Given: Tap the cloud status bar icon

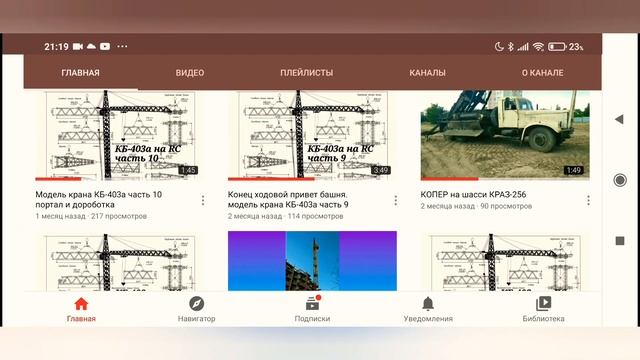Looking at the screenshot, I should tap(91, 47).
